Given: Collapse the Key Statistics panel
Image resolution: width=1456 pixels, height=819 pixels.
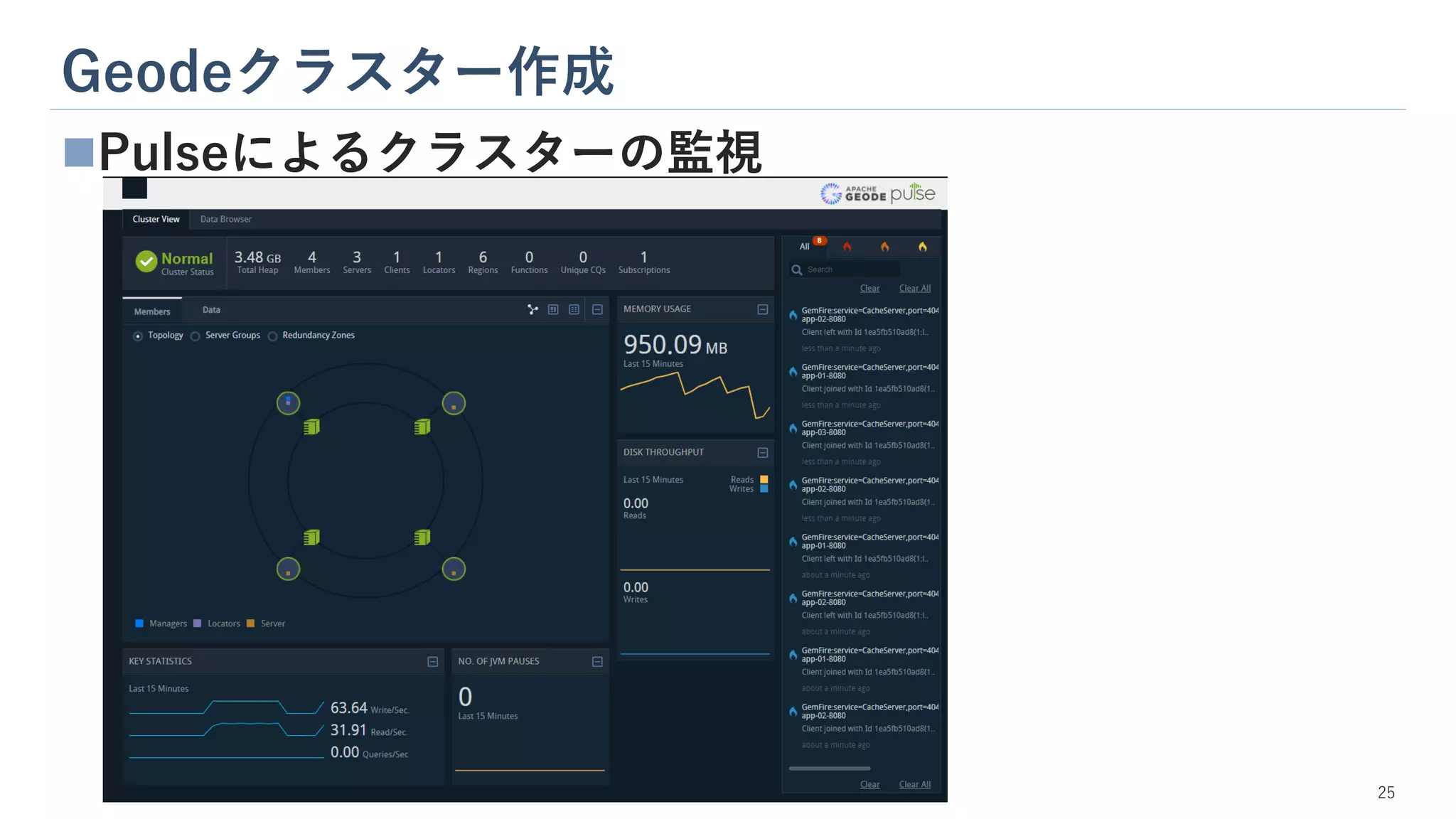Looking at the screenshot, I should click(432, 661).
